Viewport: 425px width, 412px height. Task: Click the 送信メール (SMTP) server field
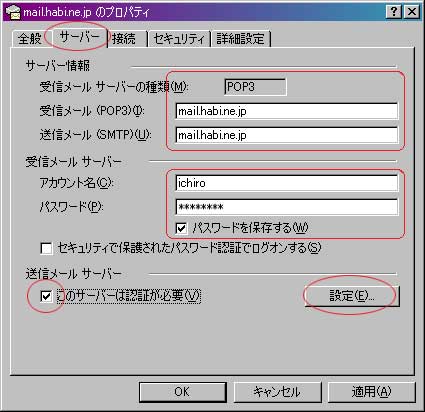coord(287,135)
